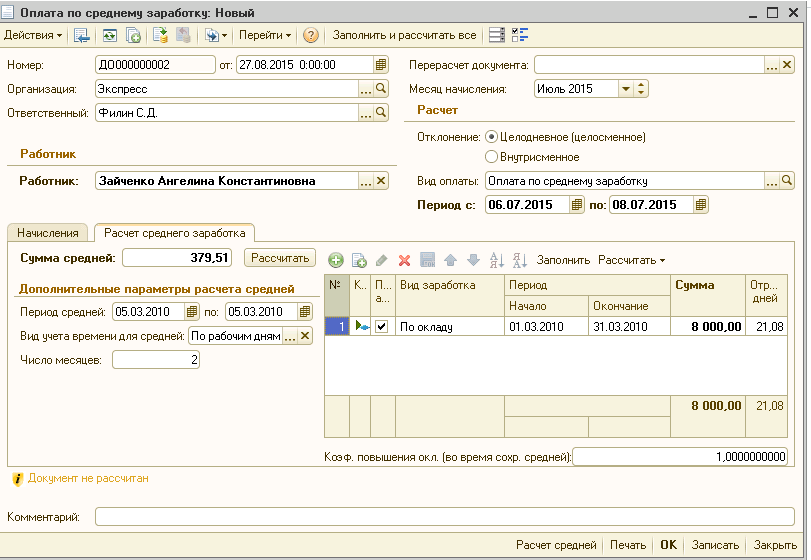Click the checklist toolbar icon
Viewport: 811px width, 560px height.
pyautogui.click(x=520, y=35)
